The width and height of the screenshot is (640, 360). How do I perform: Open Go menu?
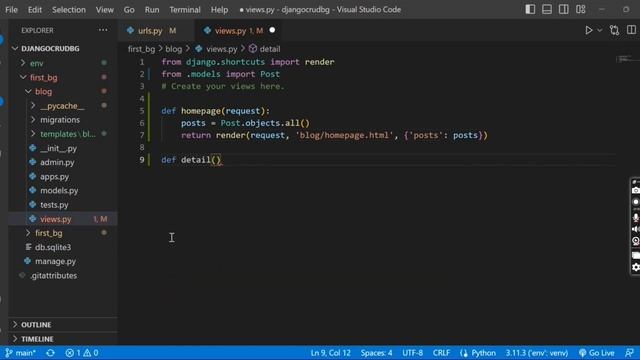point(129,9)
